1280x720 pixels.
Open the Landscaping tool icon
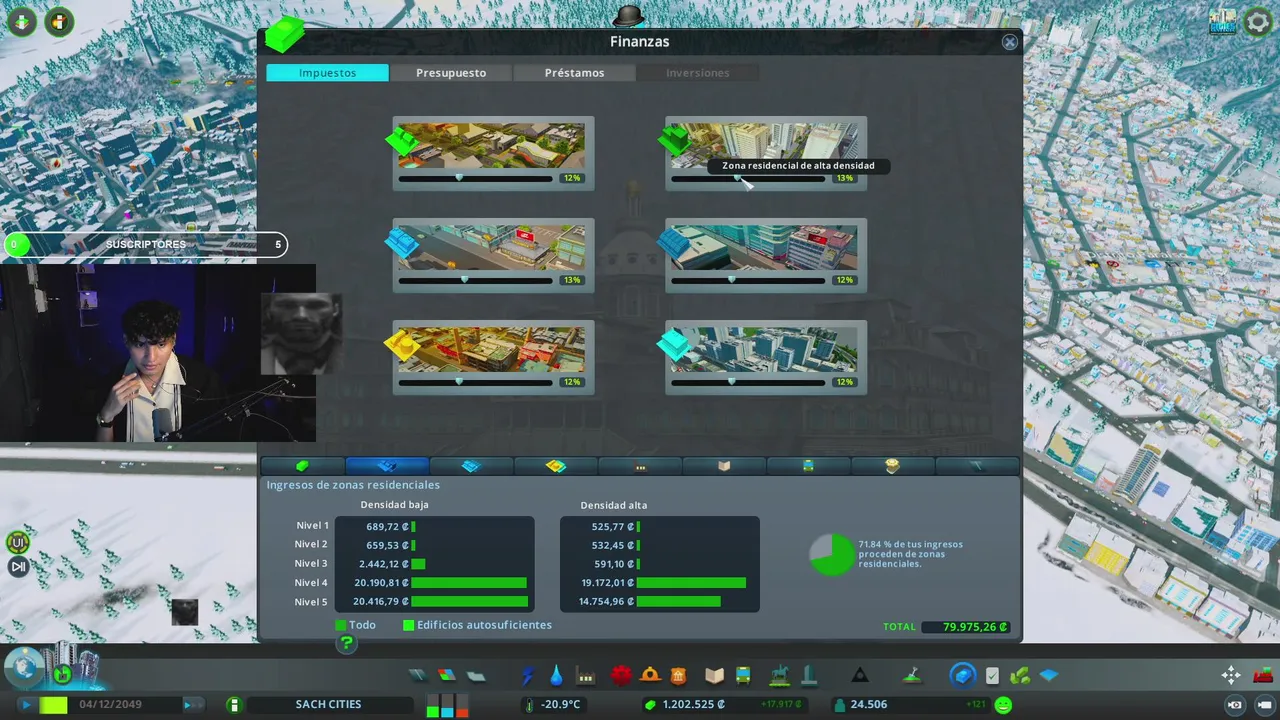point(912,676)
